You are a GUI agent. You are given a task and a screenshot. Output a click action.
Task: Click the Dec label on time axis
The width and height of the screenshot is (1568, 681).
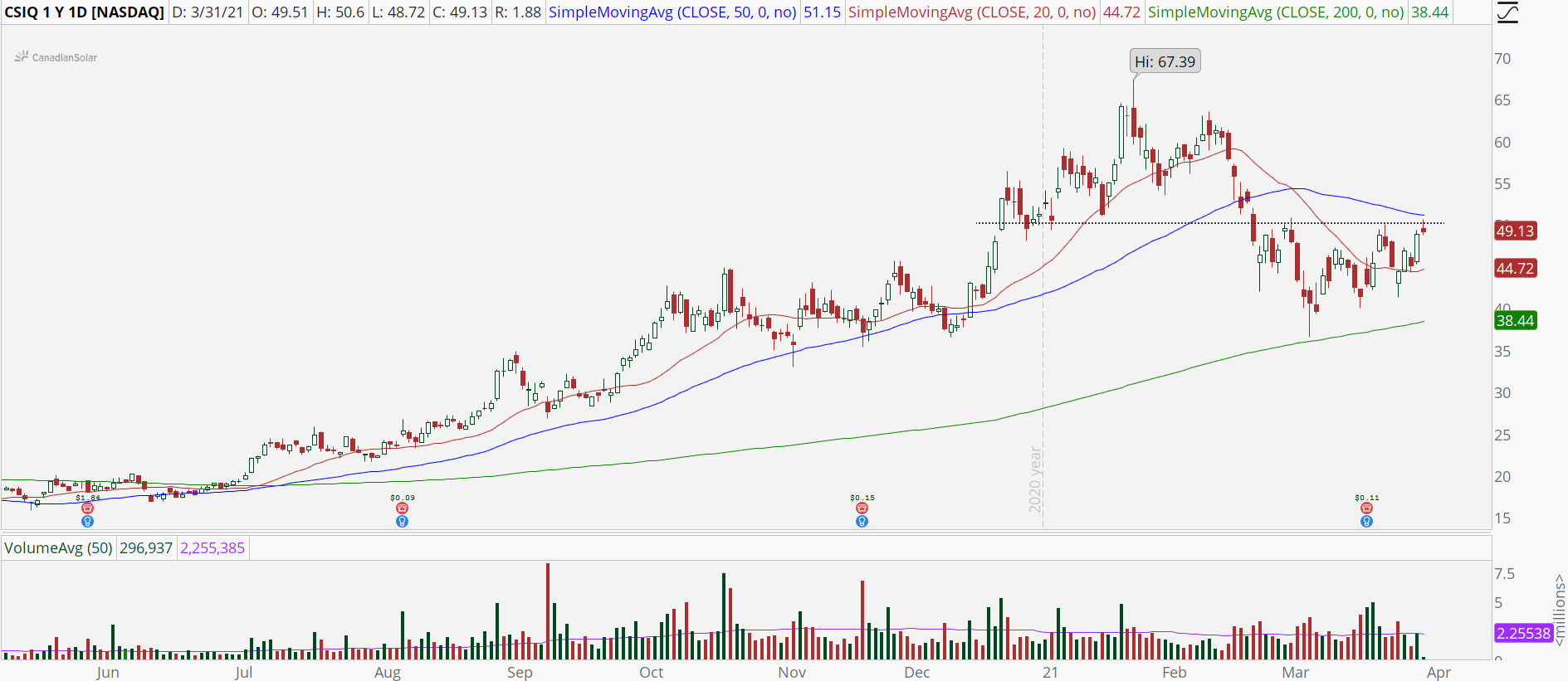916,672
